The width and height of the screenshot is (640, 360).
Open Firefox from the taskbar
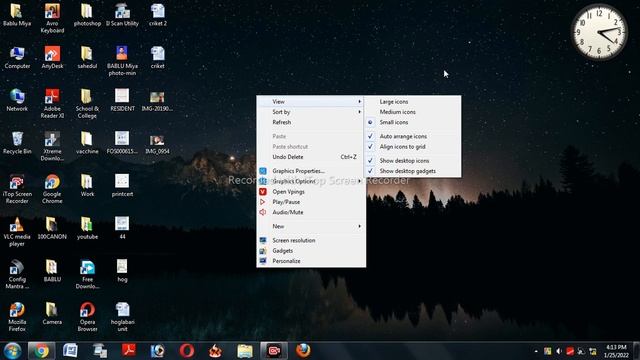[303, 351]
